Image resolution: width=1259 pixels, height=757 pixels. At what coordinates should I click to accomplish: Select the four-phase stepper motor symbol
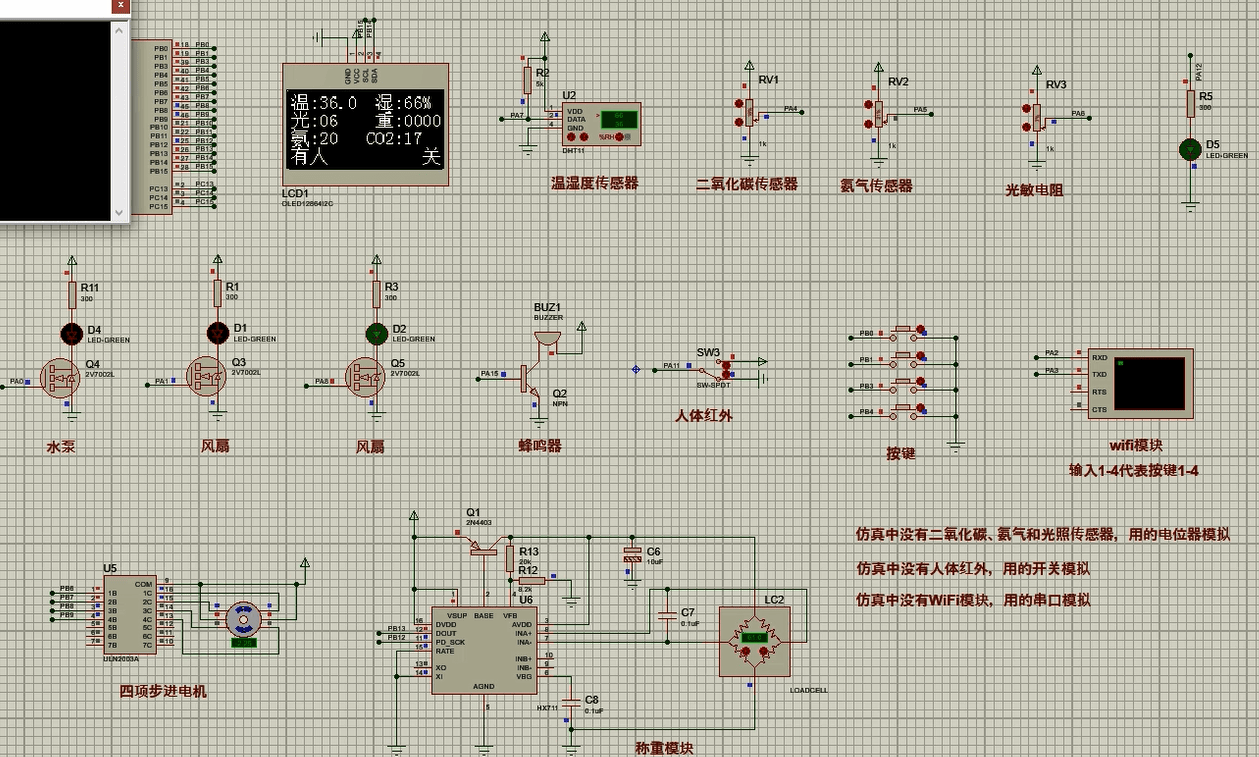tap(243, 620)
